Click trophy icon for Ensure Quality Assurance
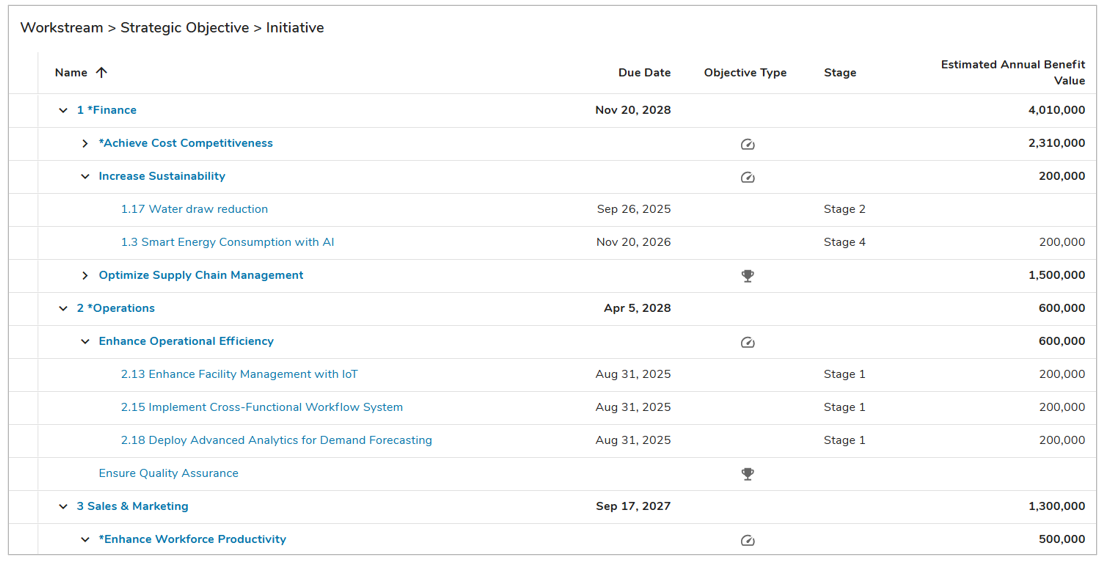Image resolution: width=1101 pixels, height=562 pixels. point(747,474)
